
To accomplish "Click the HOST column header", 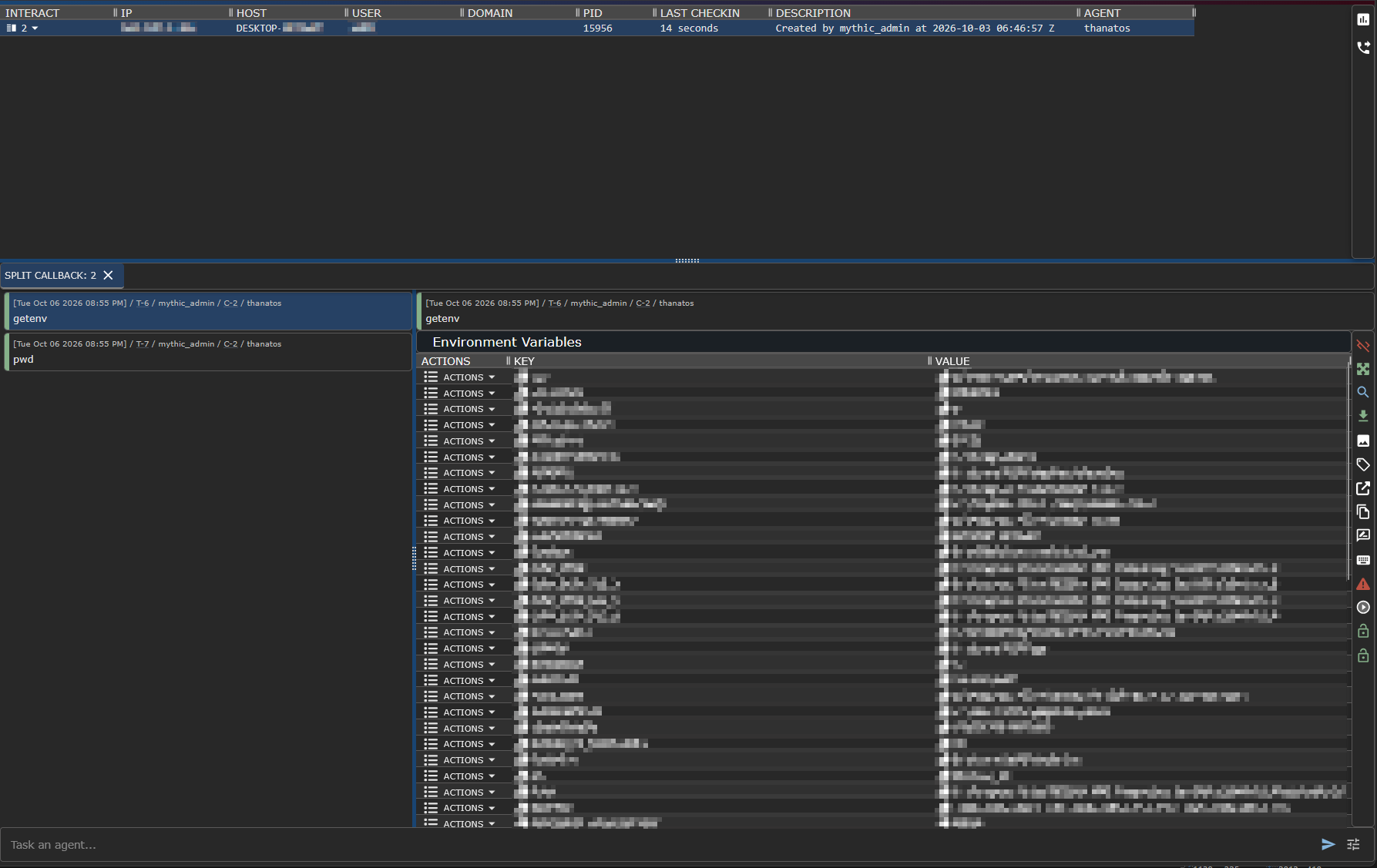I will [x=251, y=13].
